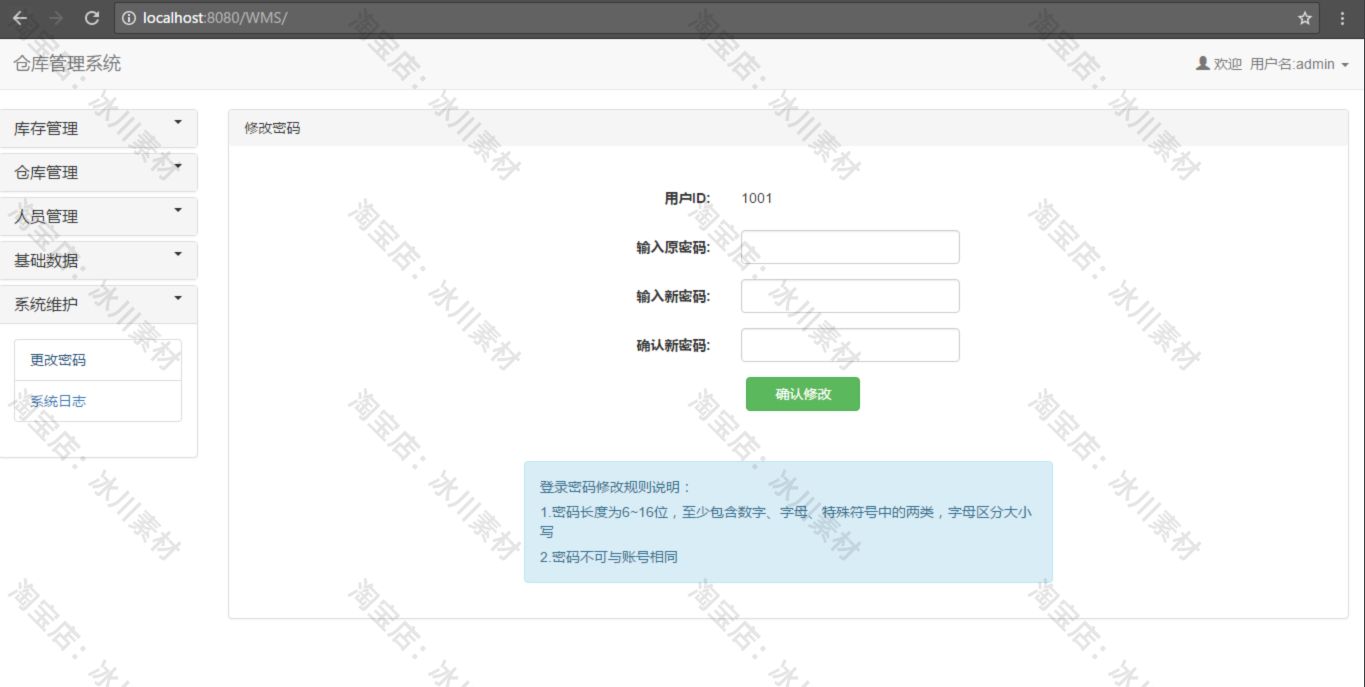Click the caret arrow on 库存管理
The image size is (1365, 687).
point(178,122)
